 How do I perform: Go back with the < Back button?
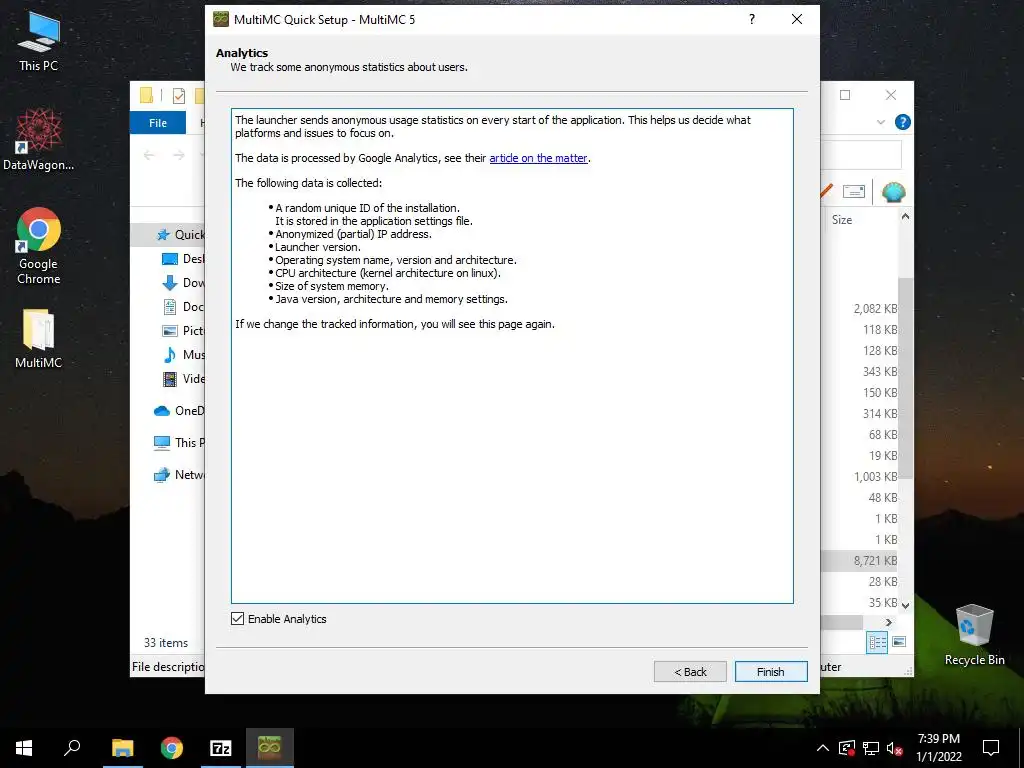pyautogui.click(x=690, y=671)
